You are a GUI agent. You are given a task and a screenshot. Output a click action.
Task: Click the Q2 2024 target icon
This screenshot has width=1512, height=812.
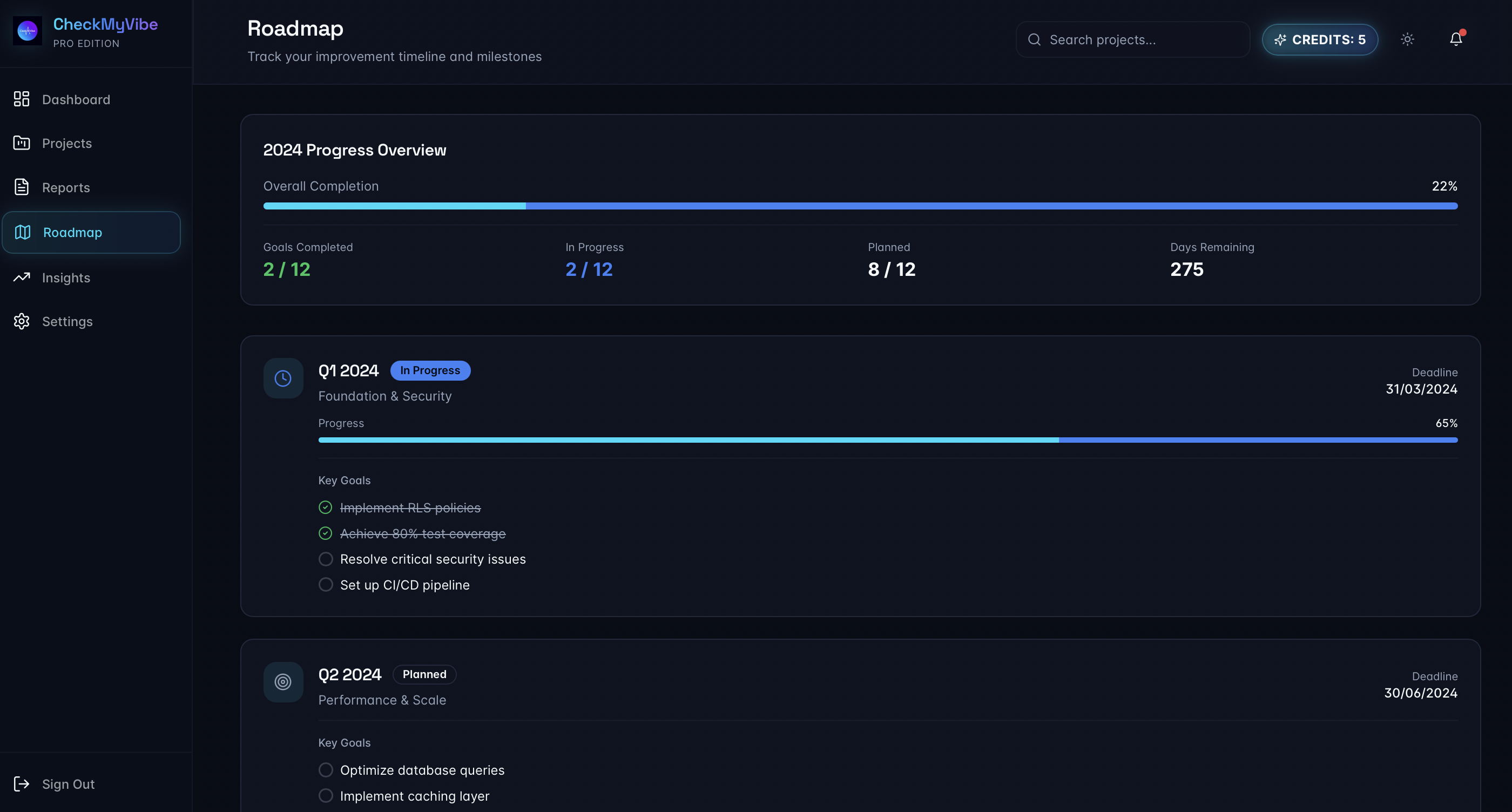(283, 682)
